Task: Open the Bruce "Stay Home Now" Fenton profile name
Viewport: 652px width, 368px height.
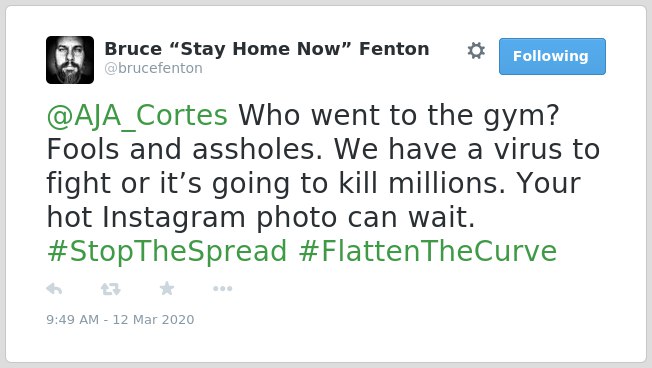Action: click(x=267, y=49)
